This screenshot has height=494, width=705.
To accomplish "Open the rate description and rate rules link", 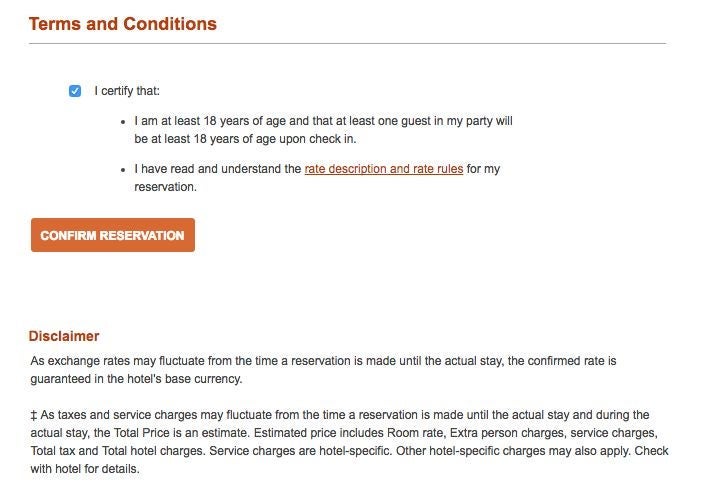I will 384,169.
